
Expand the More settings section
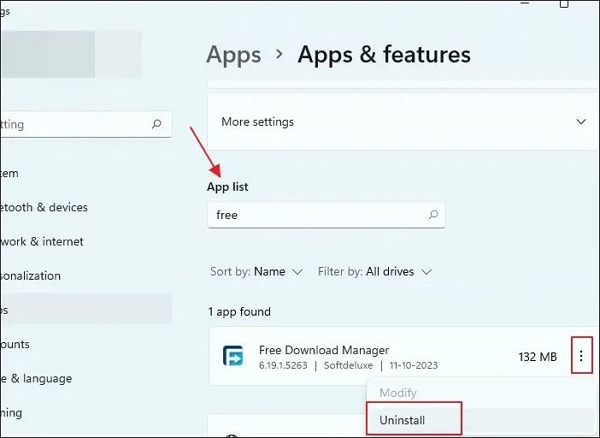click(x=404, y=122)
